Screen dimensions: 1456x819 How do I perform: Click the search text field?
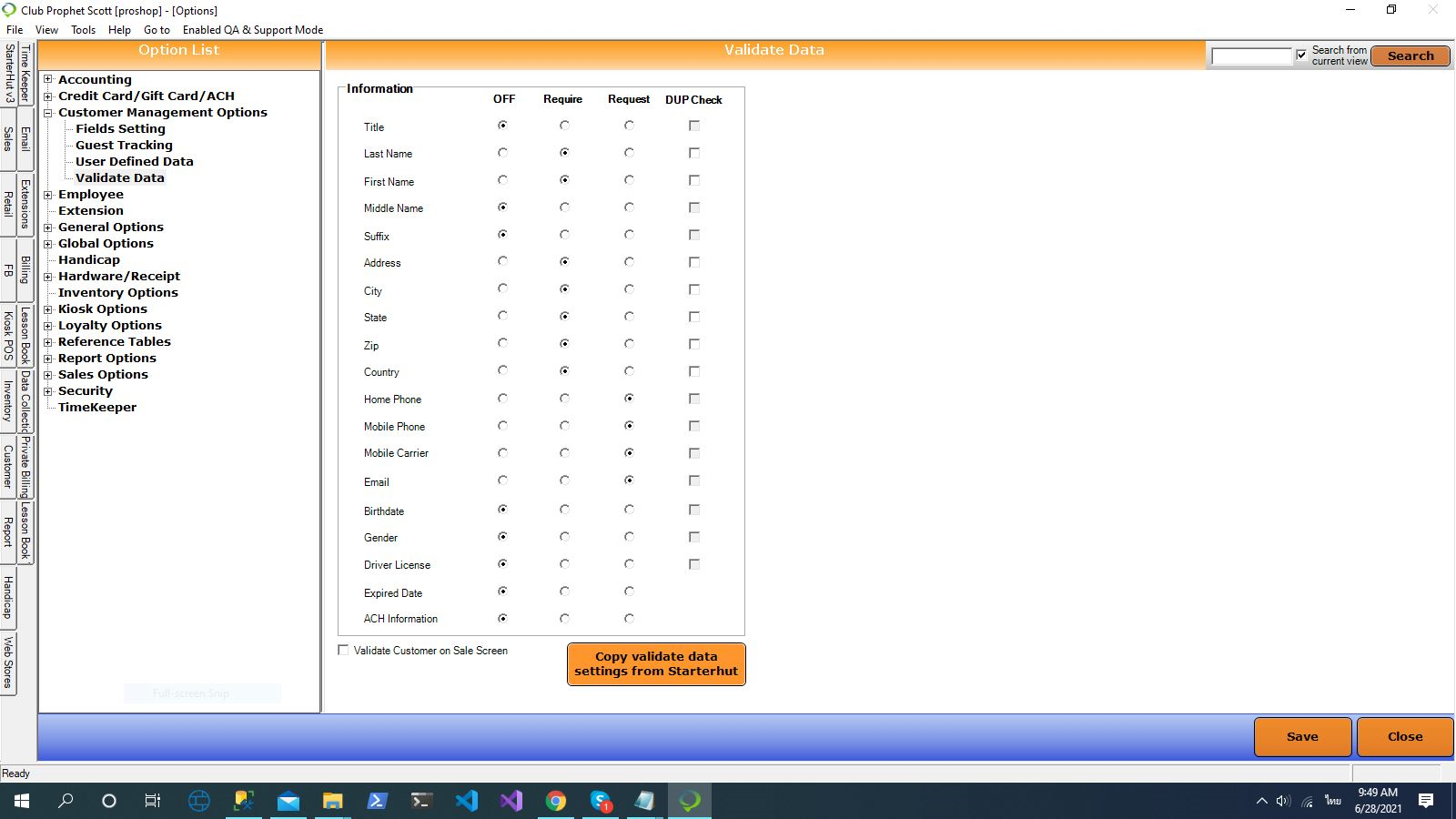[x=1250, y=56]
